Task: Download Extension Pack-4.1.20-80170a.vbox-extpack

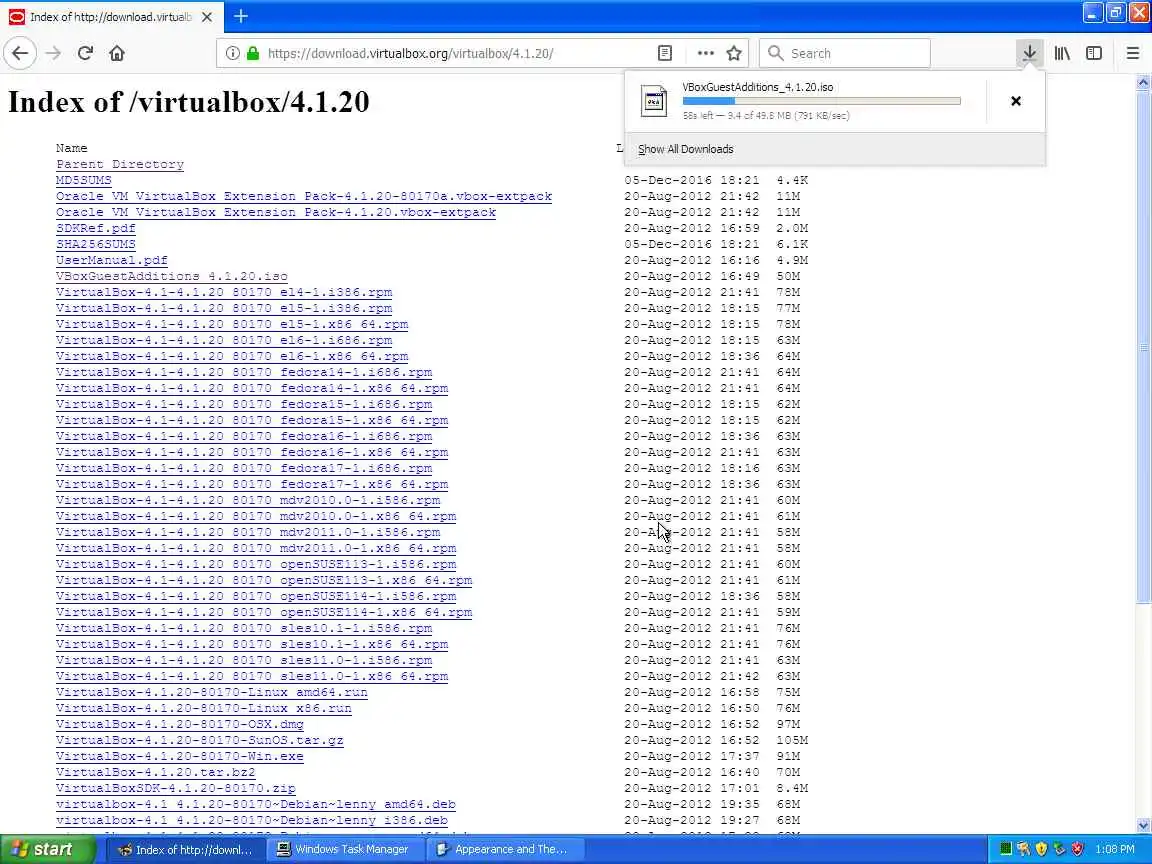Action: pos(303,196)
